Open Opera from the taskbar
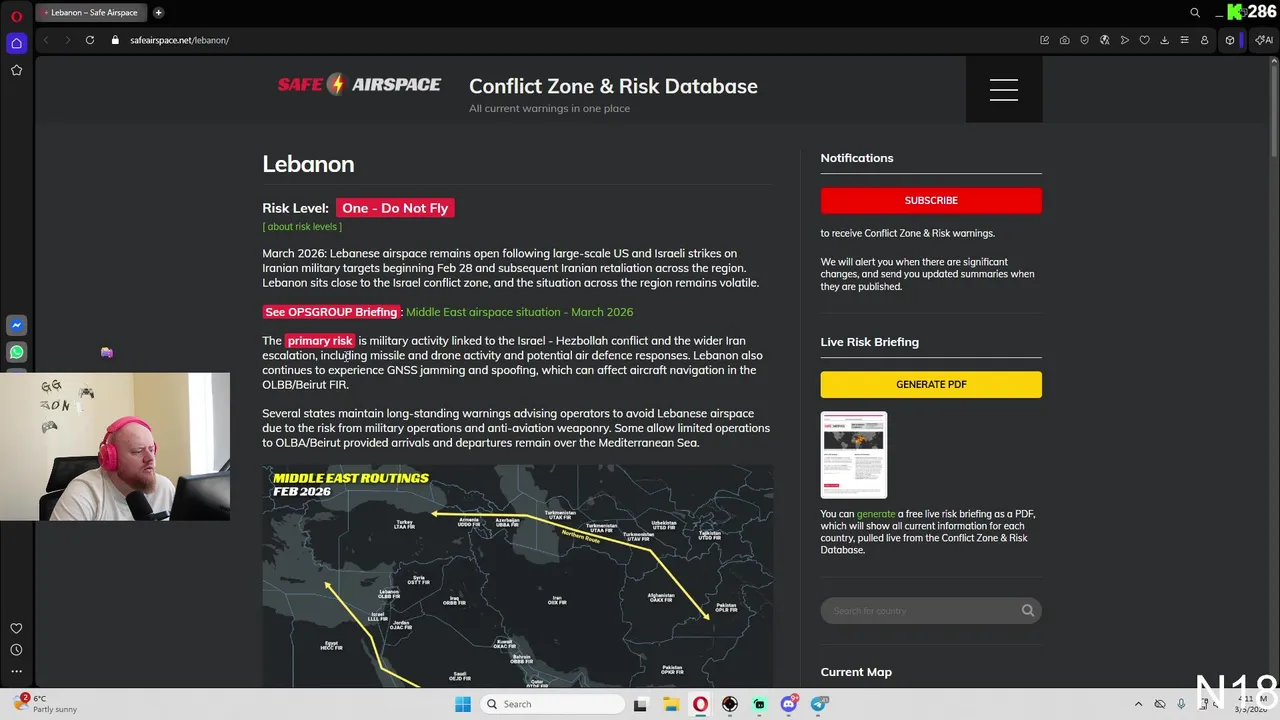This screenshot has height=720, width=1280. click(700, 704)
